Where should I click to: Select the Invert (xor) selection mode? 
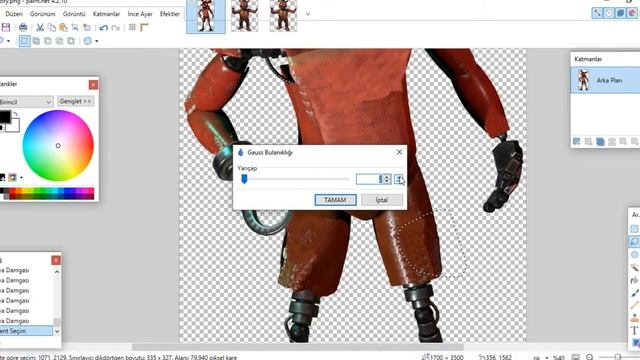pos(71,41)
